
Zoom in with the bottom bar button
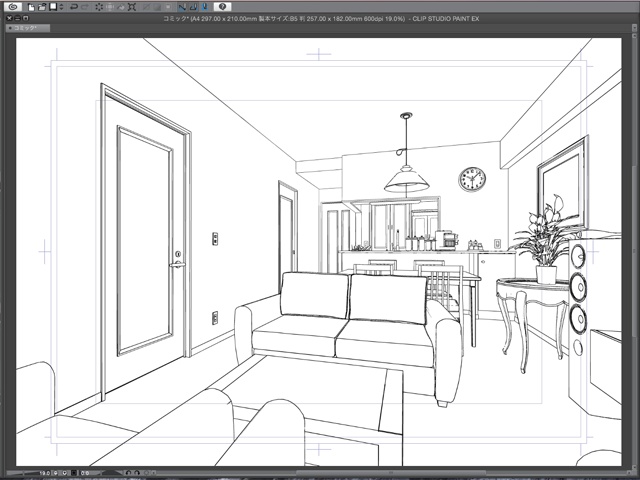click(64, 473)
